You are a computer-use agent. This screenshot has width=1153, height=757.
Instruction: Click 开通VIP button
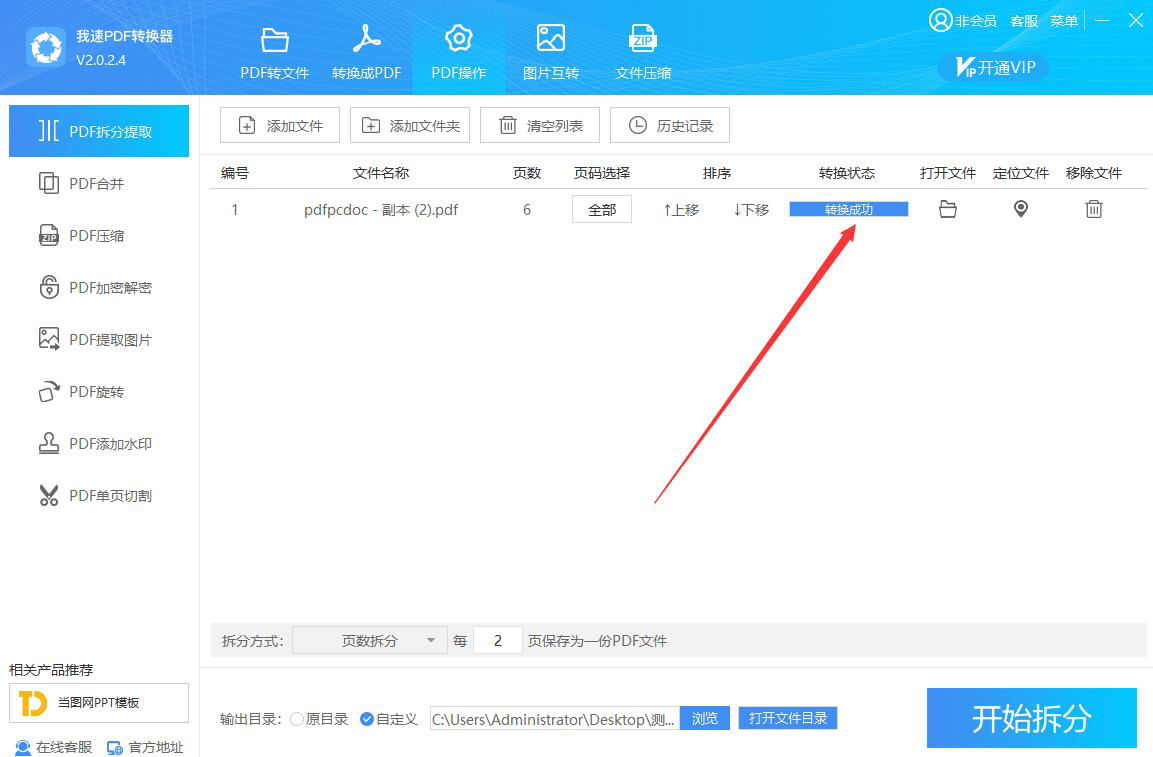(x=993, y=68)
